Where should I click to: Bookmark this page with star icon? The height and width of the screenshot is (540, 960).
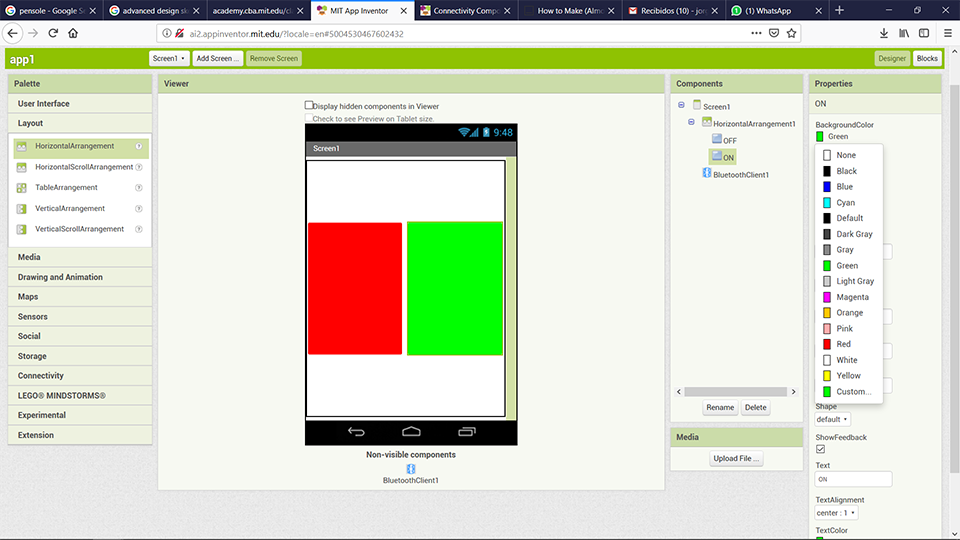(792, 33)
